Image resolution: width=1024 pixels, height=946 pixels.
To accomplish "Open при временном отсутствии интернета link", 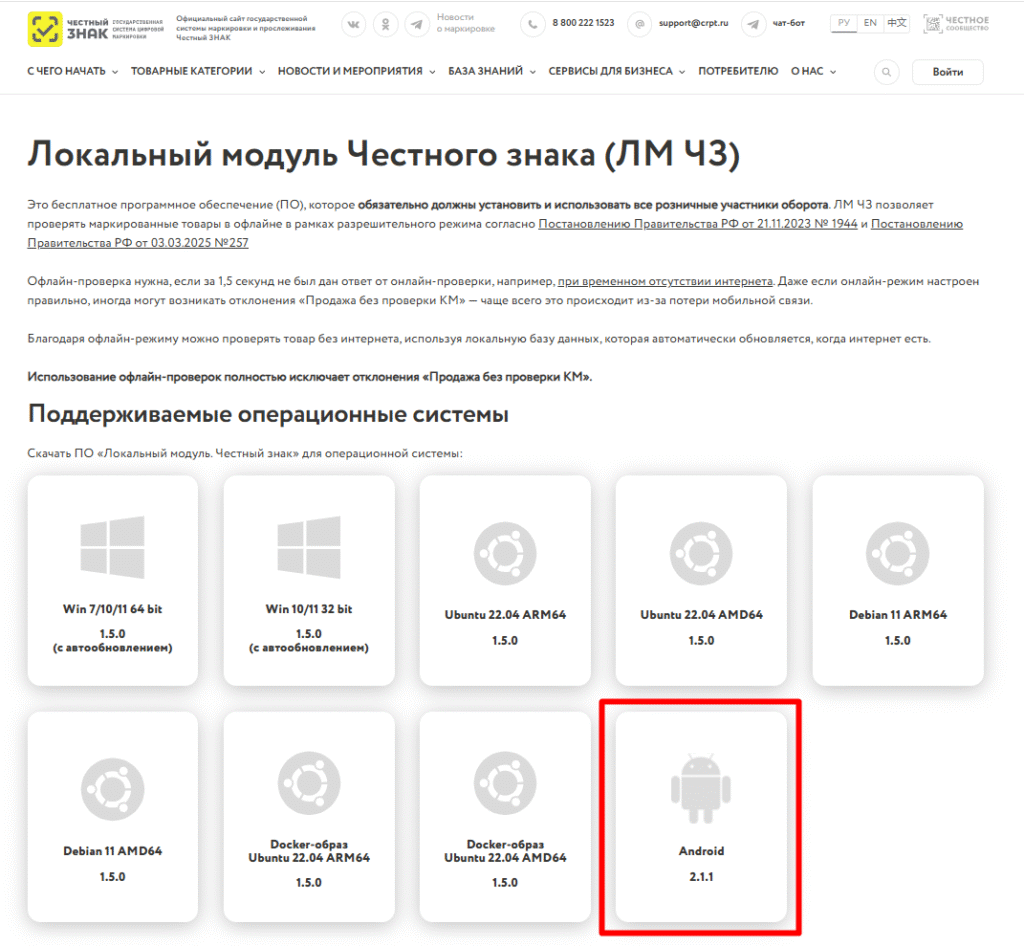I will [x=665, y=281].
